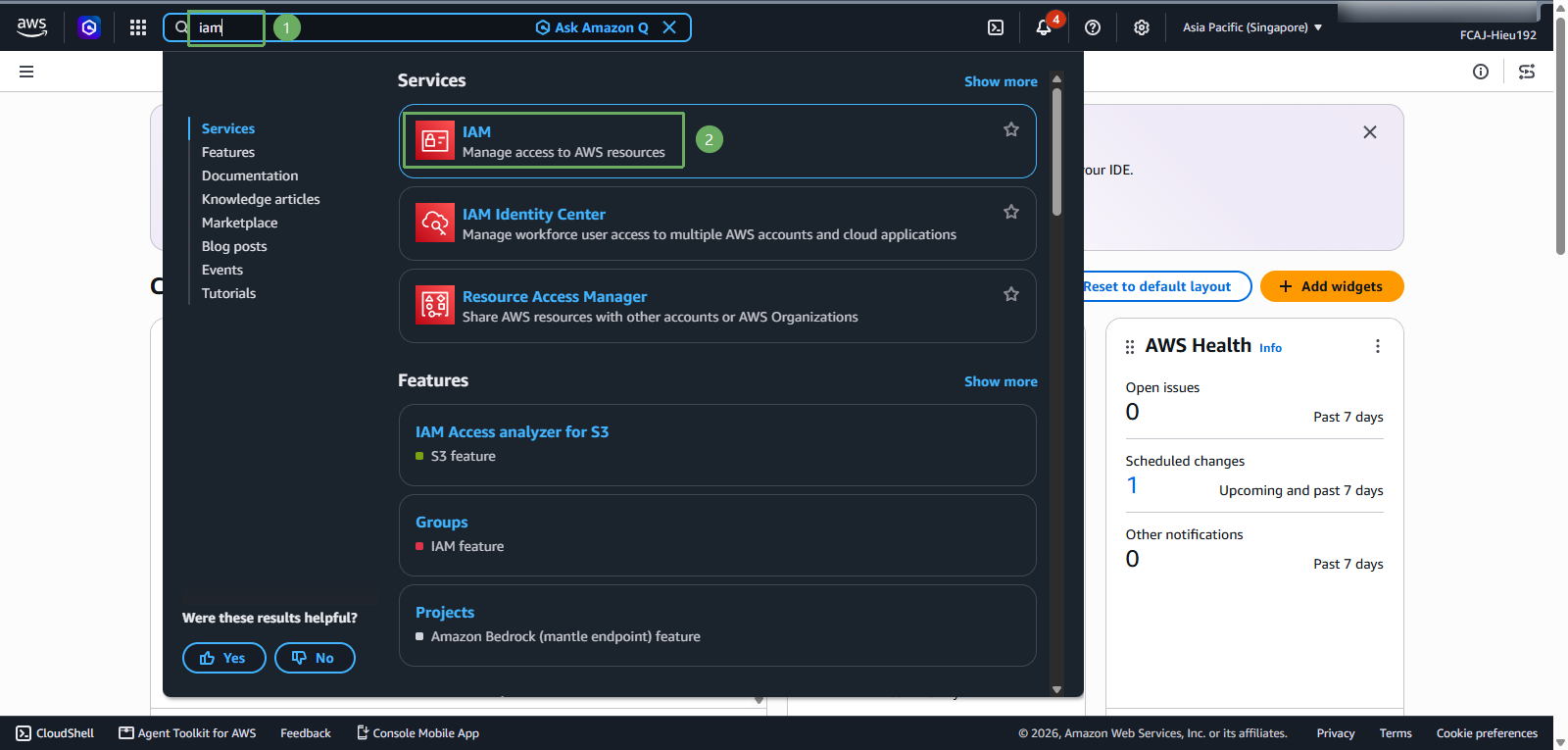Click the Ask Amazon Q button
Viewport: 1568px width, 750px height.
pyautogui.click(x=592, y=27)
